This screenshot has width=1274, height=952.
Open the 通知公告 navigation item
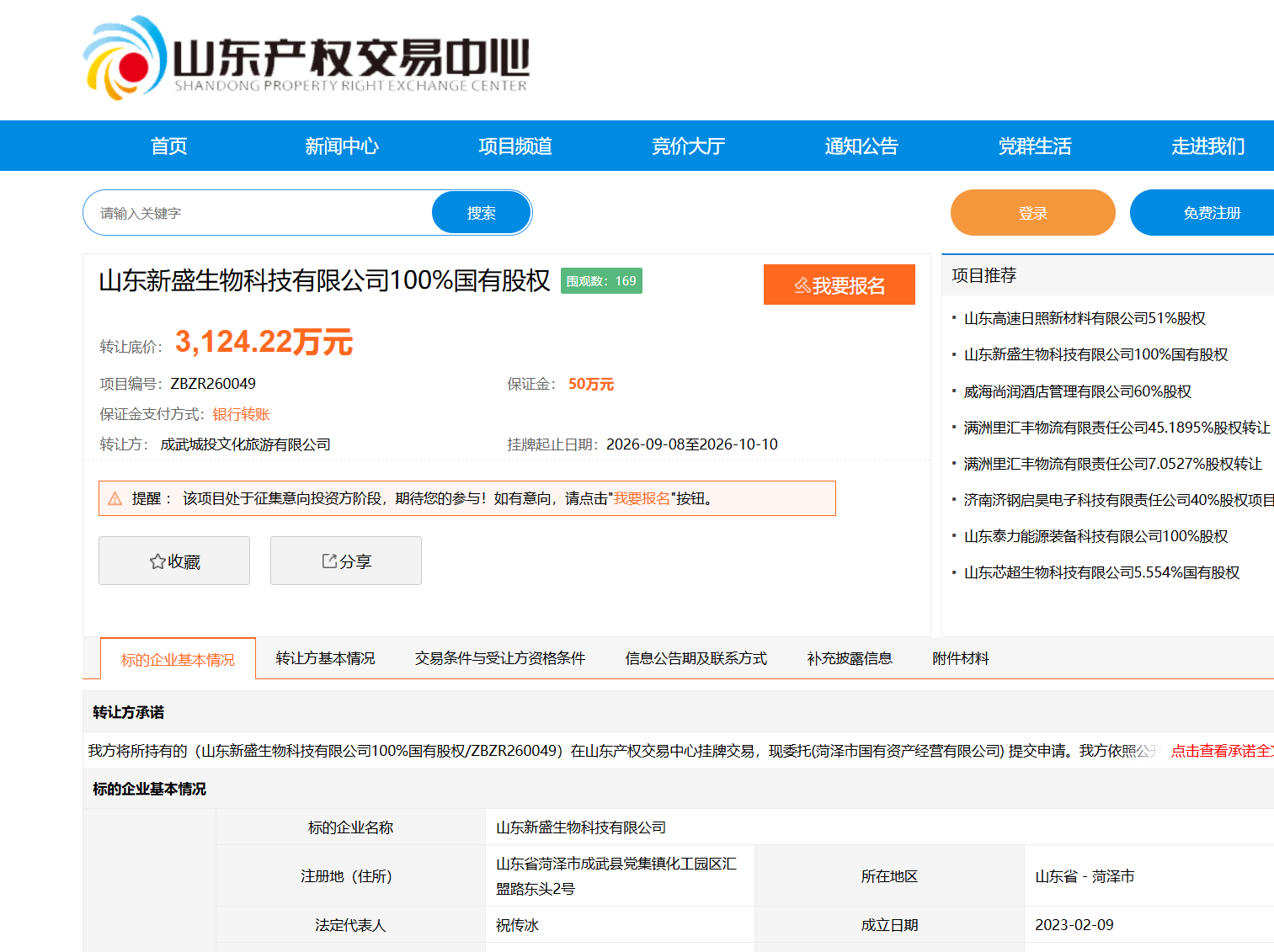coord(861,146)
